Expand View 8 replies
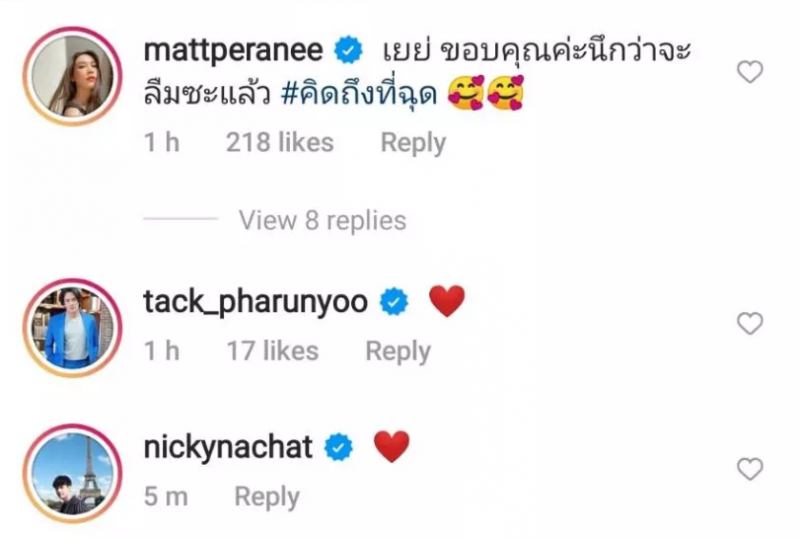Viewport: 800px width, 538px height. coord(322,221)
